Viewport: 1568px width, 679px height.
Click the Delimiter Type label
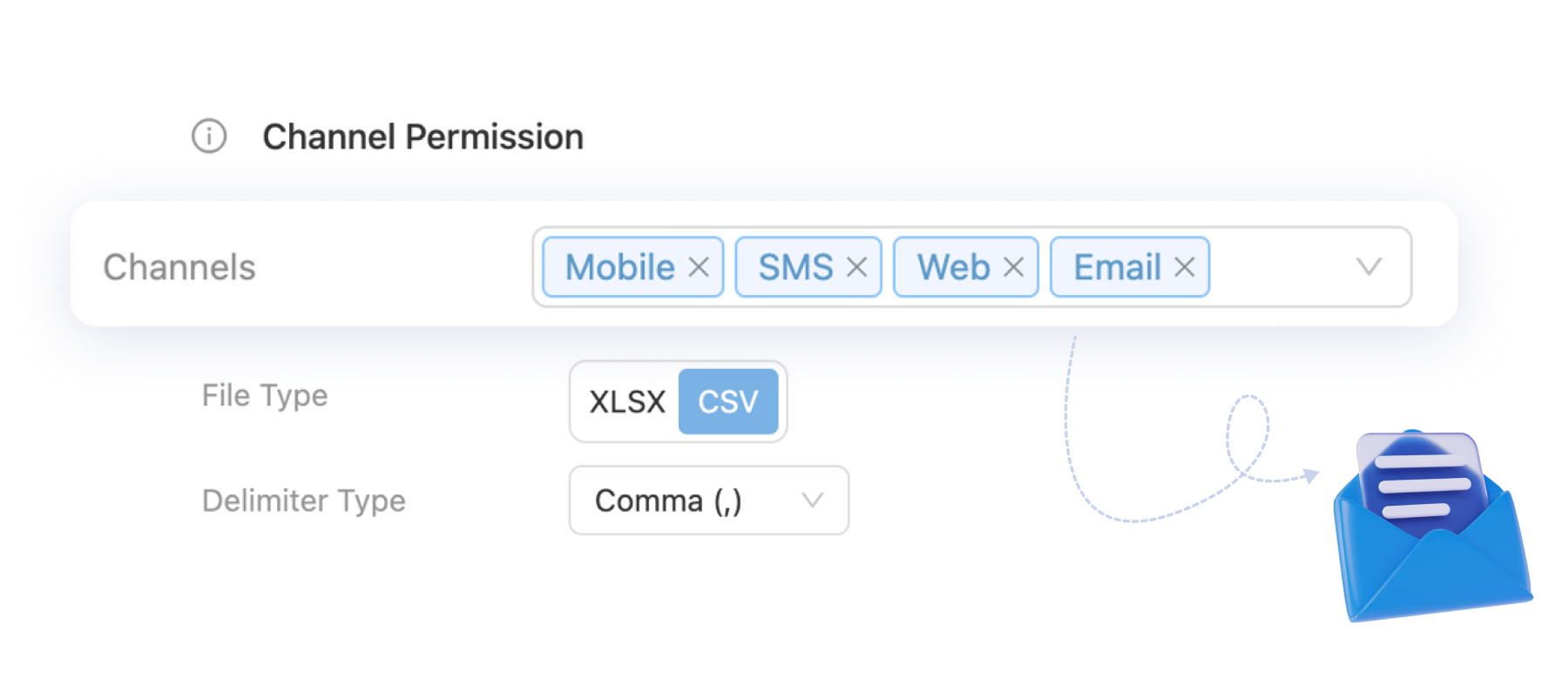304,501
